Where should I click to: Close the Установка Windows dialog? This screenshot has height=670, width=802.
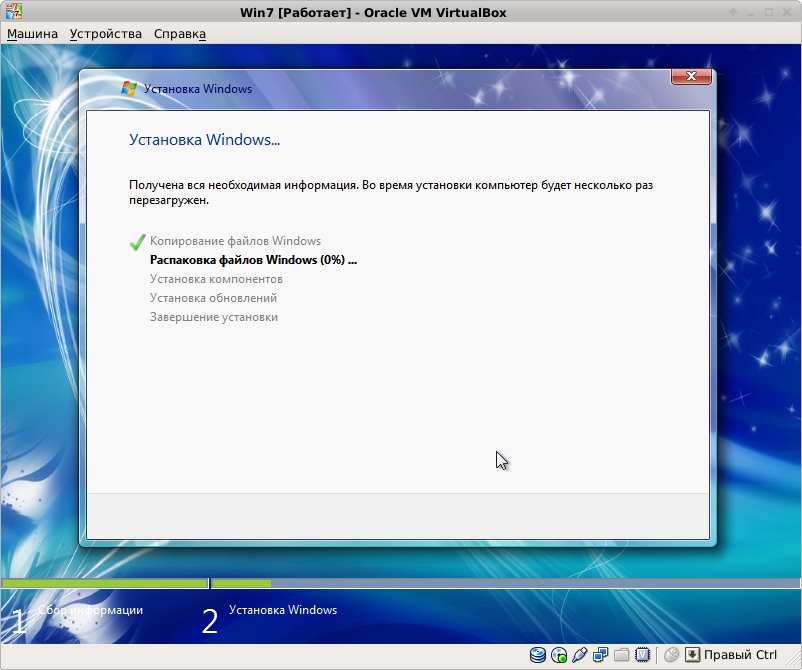pos(691,76)
